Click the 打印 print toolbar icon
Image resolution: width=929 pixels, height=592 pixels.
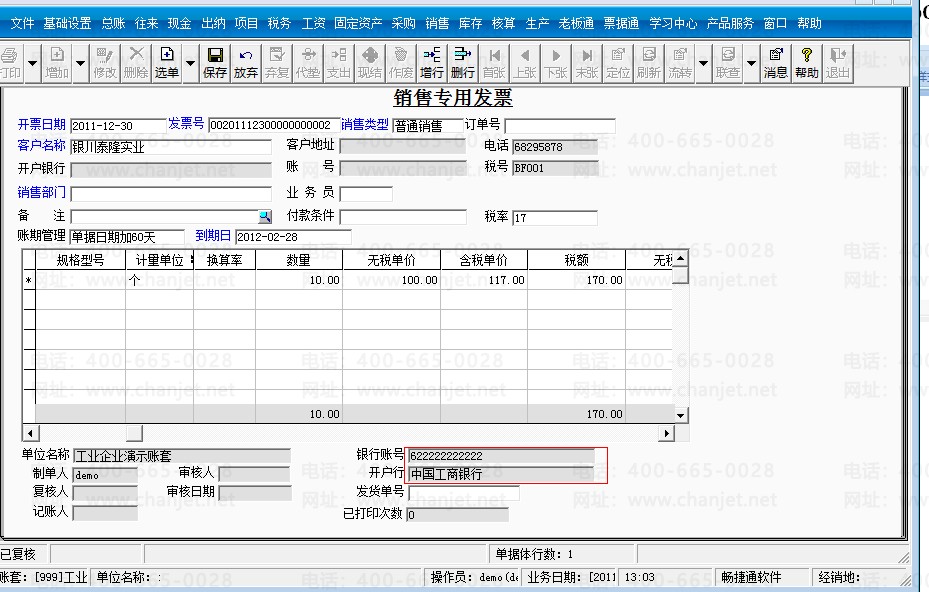pyautogui.click(x=11, y=63)
